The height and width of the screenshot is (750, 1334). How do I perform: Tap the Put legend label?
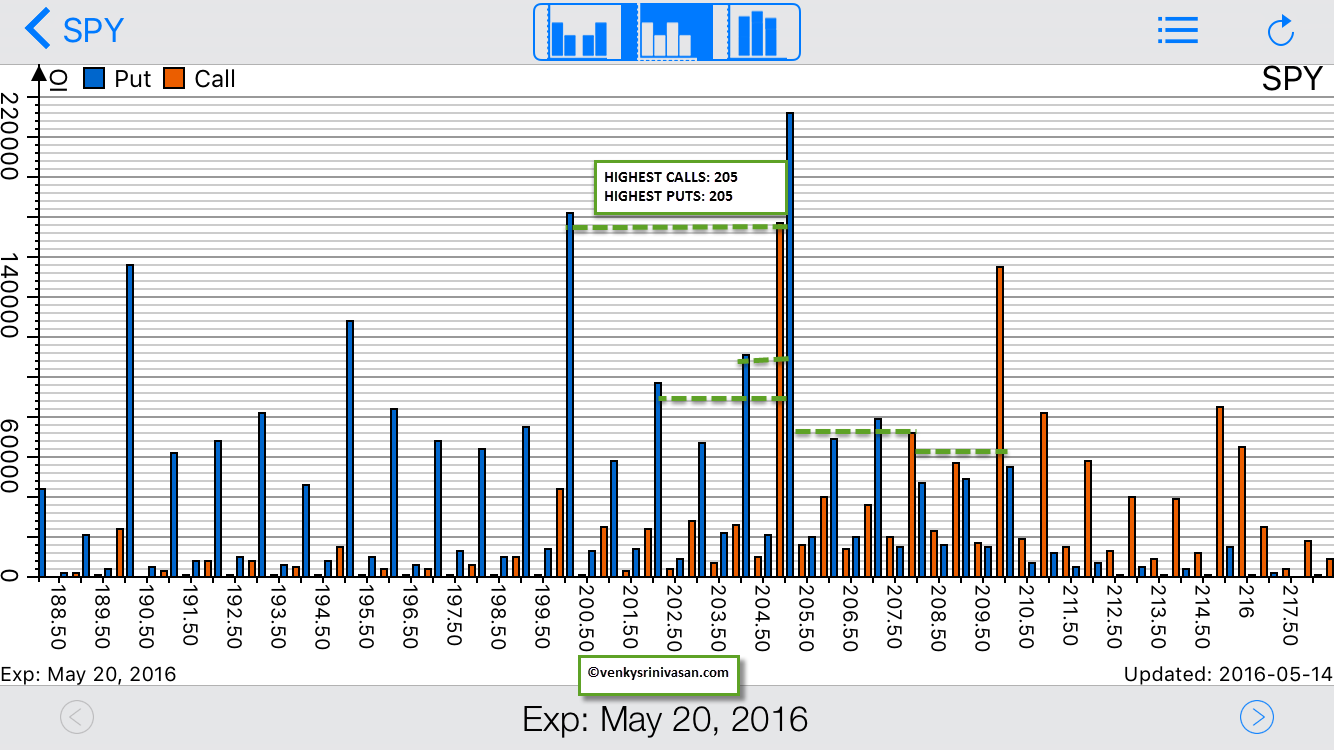133,79
